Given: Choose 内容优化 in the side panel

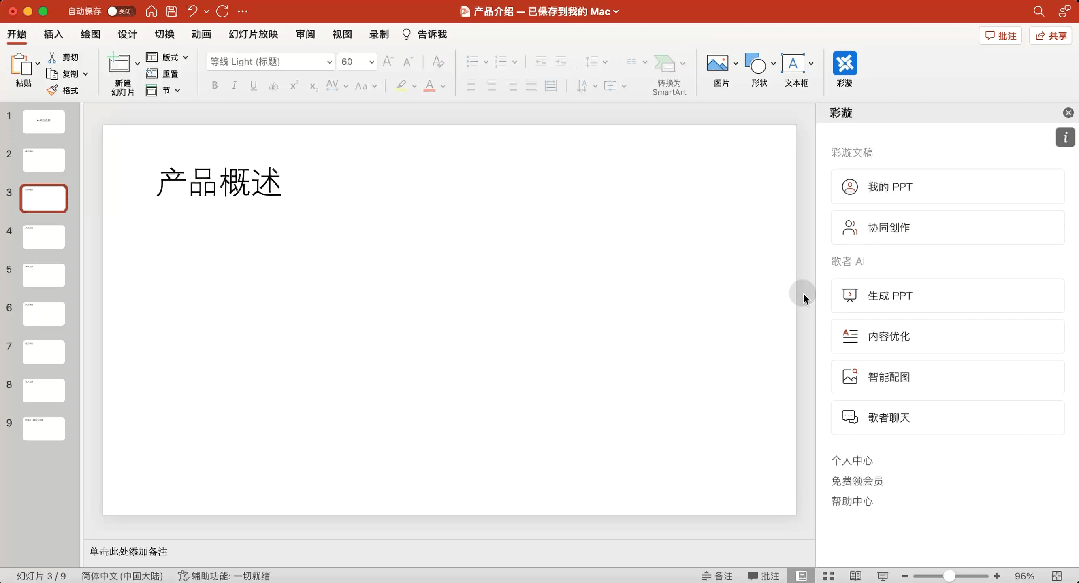Looking at the screenshot, I should pyautogui.click(x=948, y=336).
